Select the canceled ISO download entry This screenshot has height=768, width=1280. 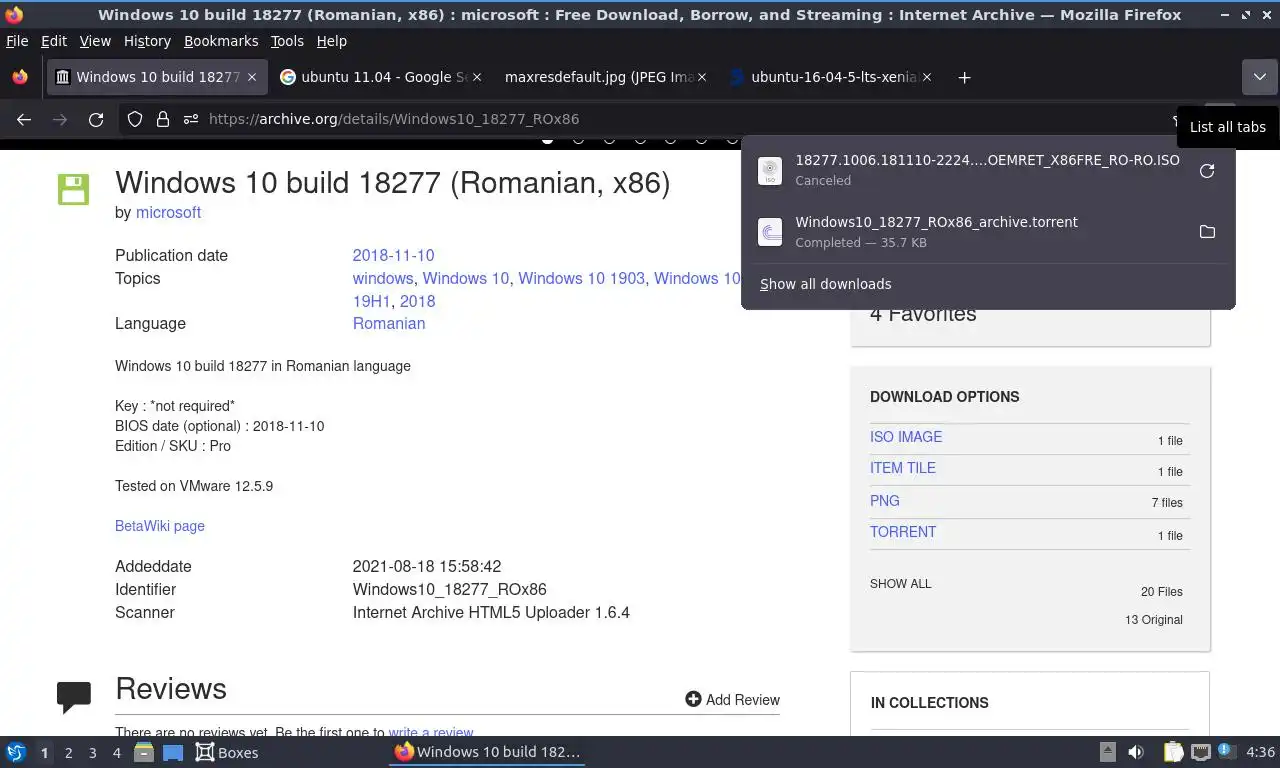point(988,170)
